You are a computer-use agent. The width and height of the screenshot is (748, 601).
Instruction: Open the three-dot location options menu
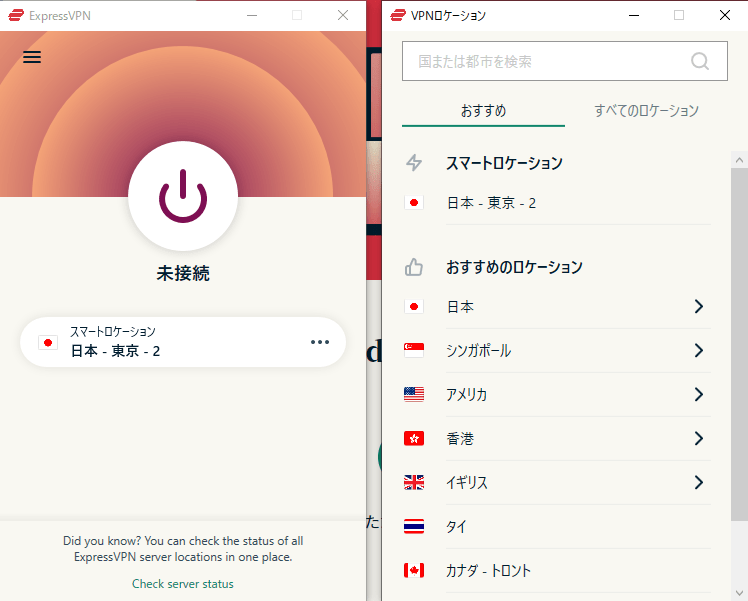[x=320, y=342]
